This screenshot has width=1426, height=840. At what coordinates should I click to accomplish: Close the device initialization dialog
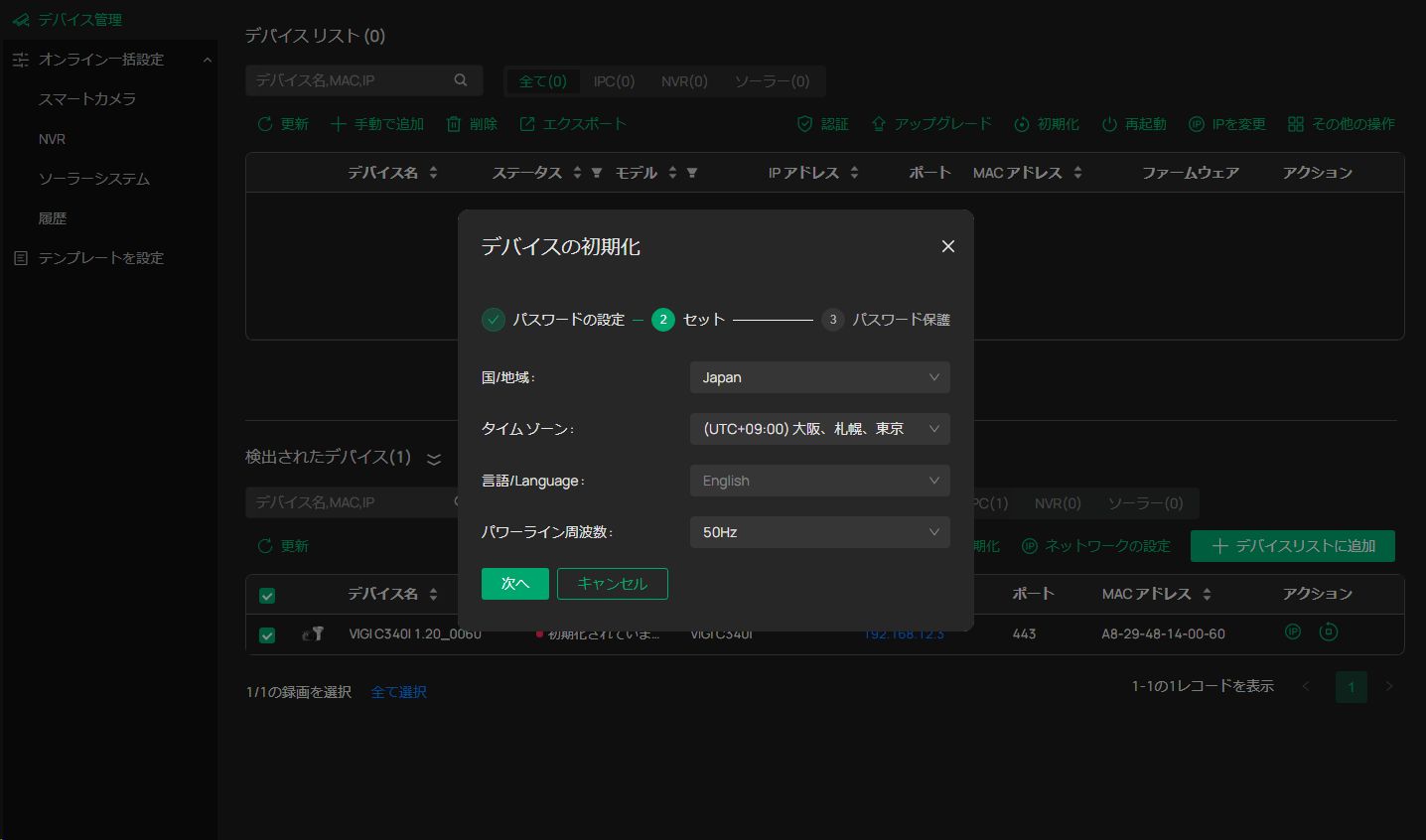tap(947, 246)
